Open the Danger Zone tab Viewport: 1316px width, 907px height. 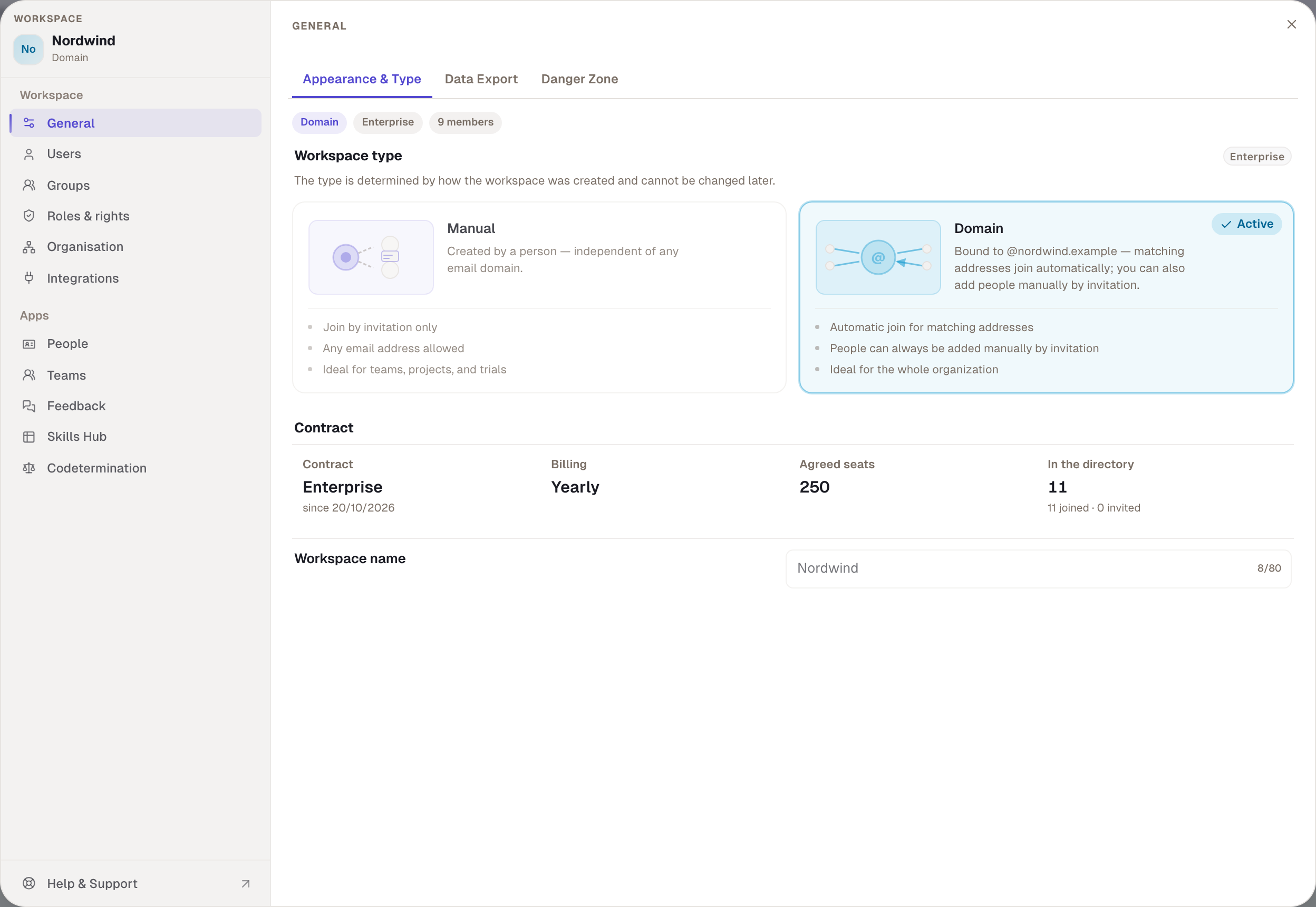(579, 80)
